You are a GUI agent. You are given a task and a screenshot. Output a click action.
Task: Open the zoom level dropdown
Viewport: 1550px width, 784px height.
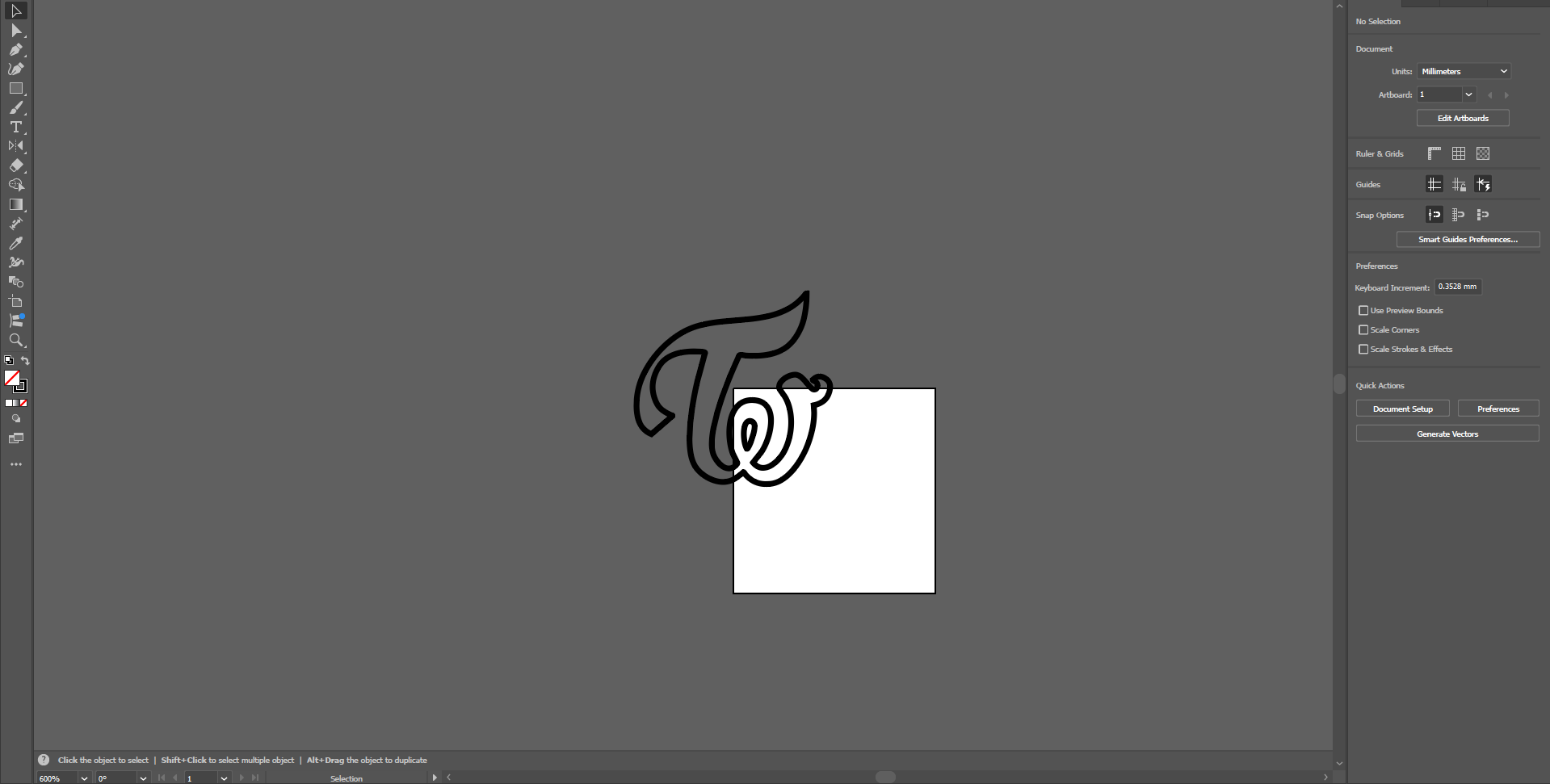(x=83, y=778)
